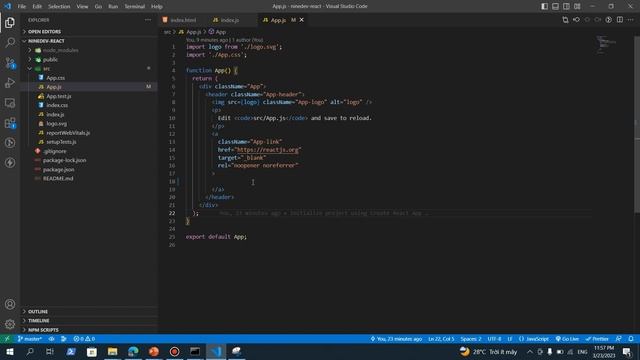
Task: Click the master branch indicator
Action: point(30,339)
